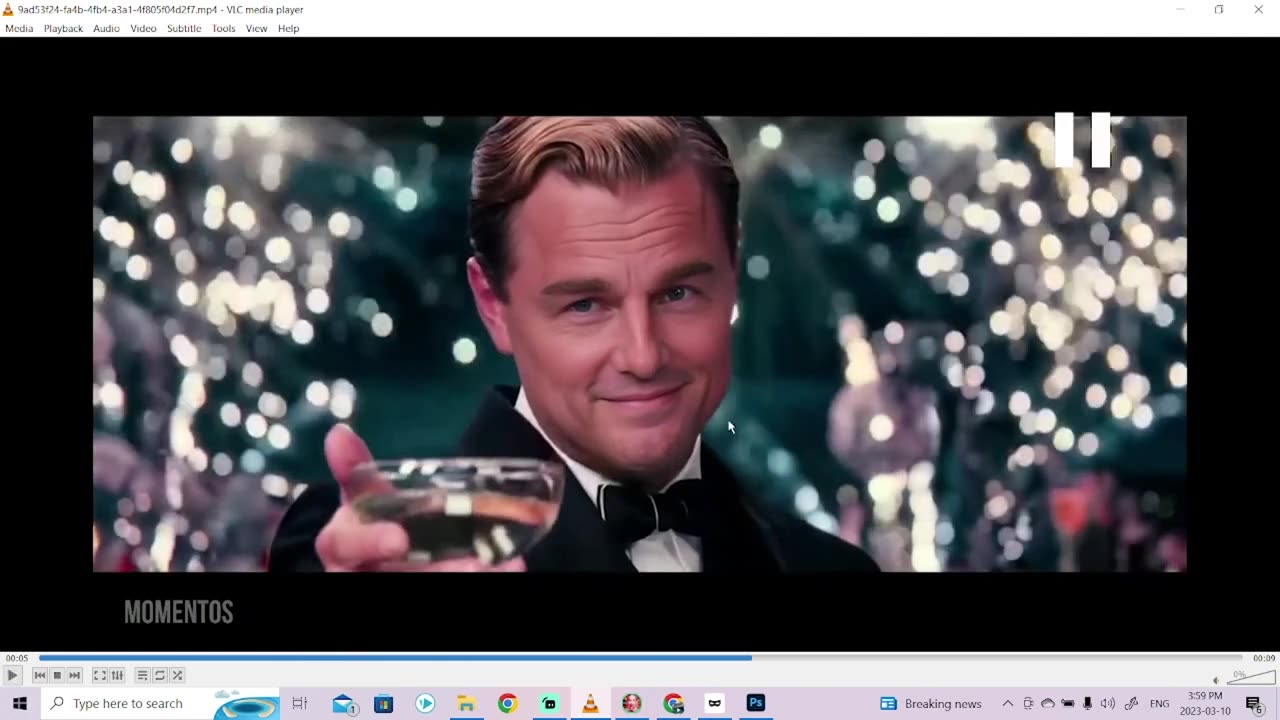Stop playback with the Stop button
Image resolution: width=1280 pixels, height=720 pixels.
pyautogui.click(x=57, y=676)
